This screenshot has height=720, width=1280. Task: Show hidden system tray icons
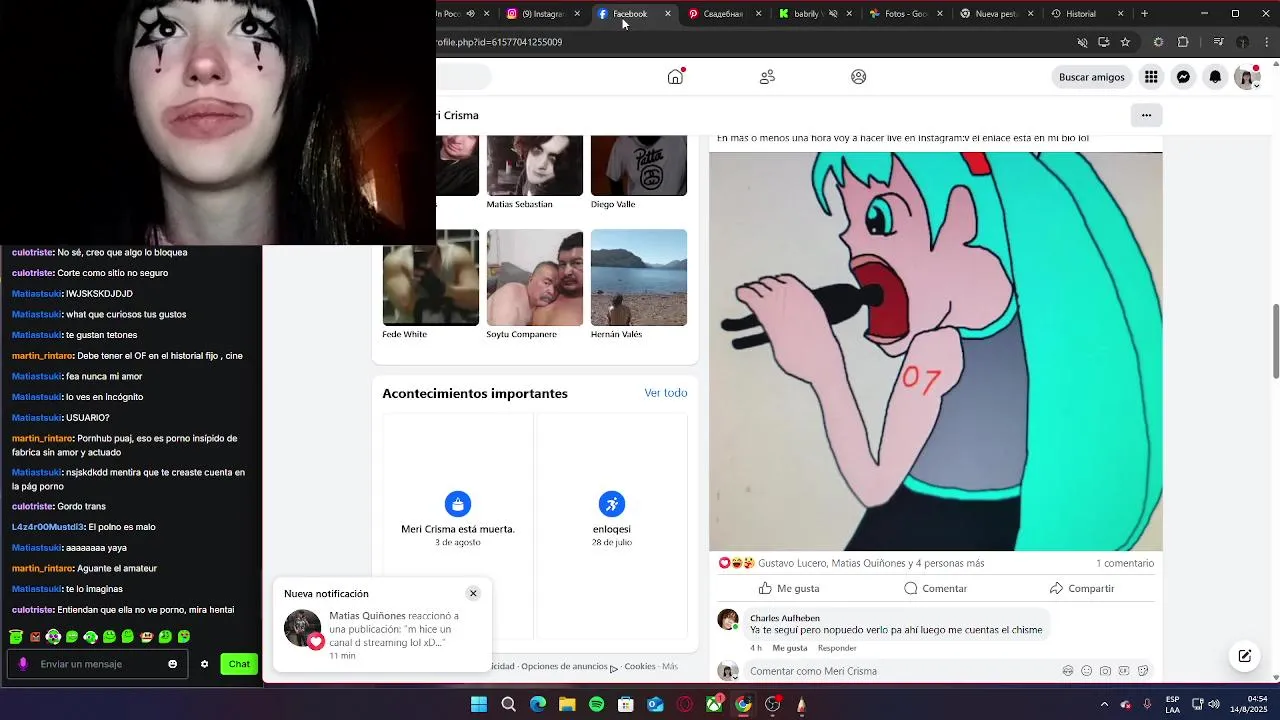pos(1104,705)
